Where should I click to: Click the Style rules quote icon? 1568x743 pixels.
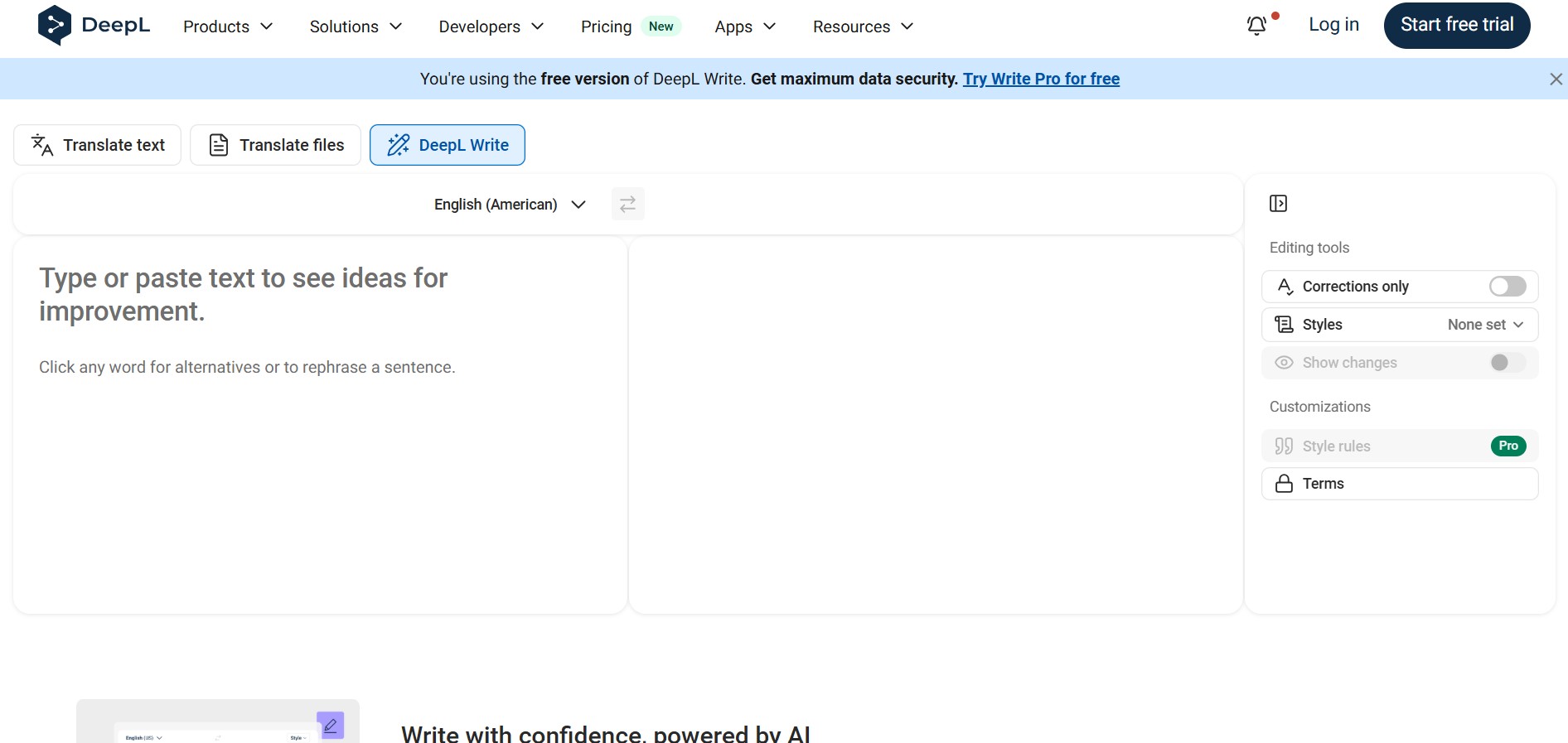click(x=1284, y=446)
